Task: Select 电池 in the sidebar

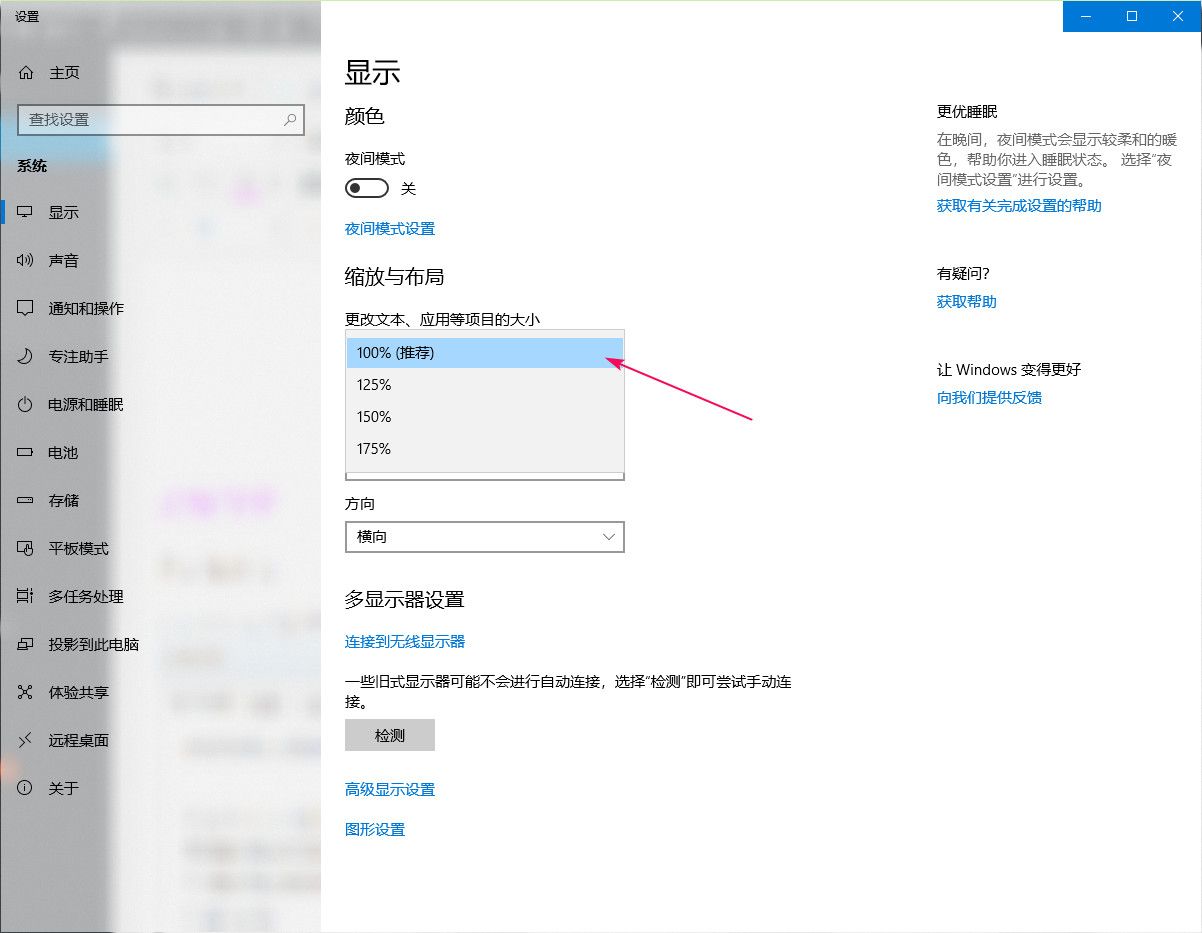Action: [160, 453]
